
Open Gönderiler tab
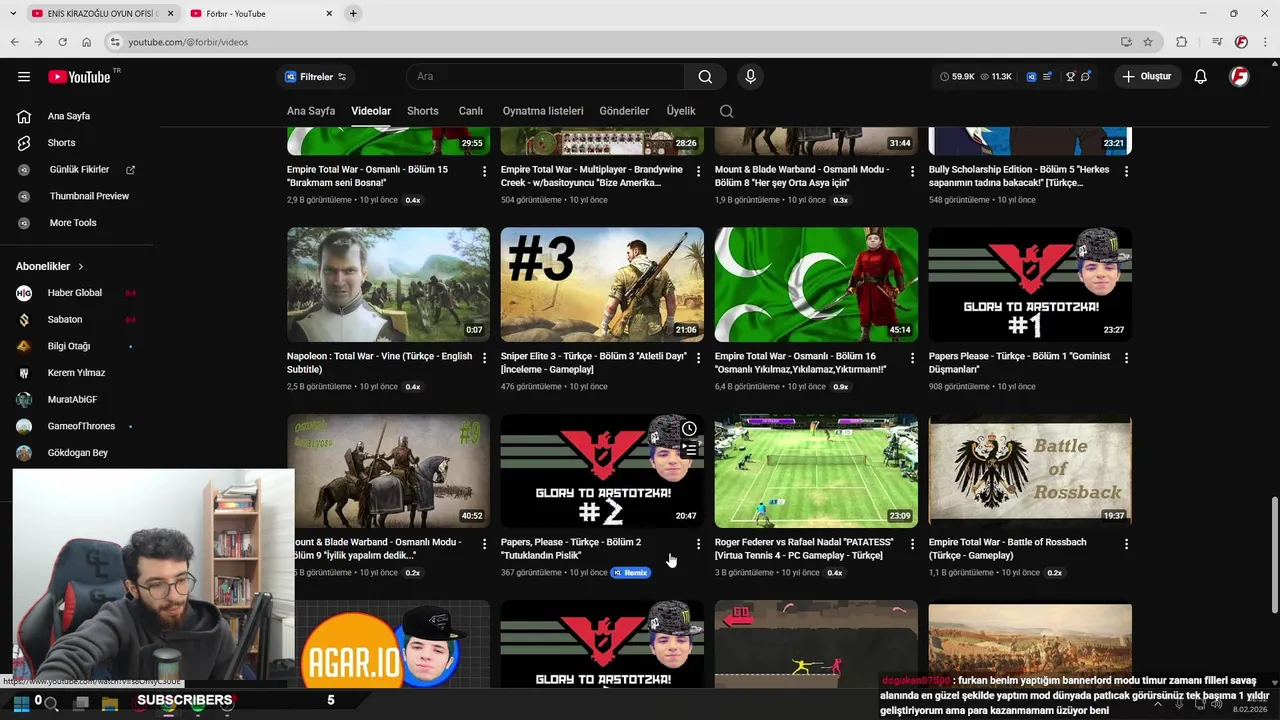[x=624, y=111]
